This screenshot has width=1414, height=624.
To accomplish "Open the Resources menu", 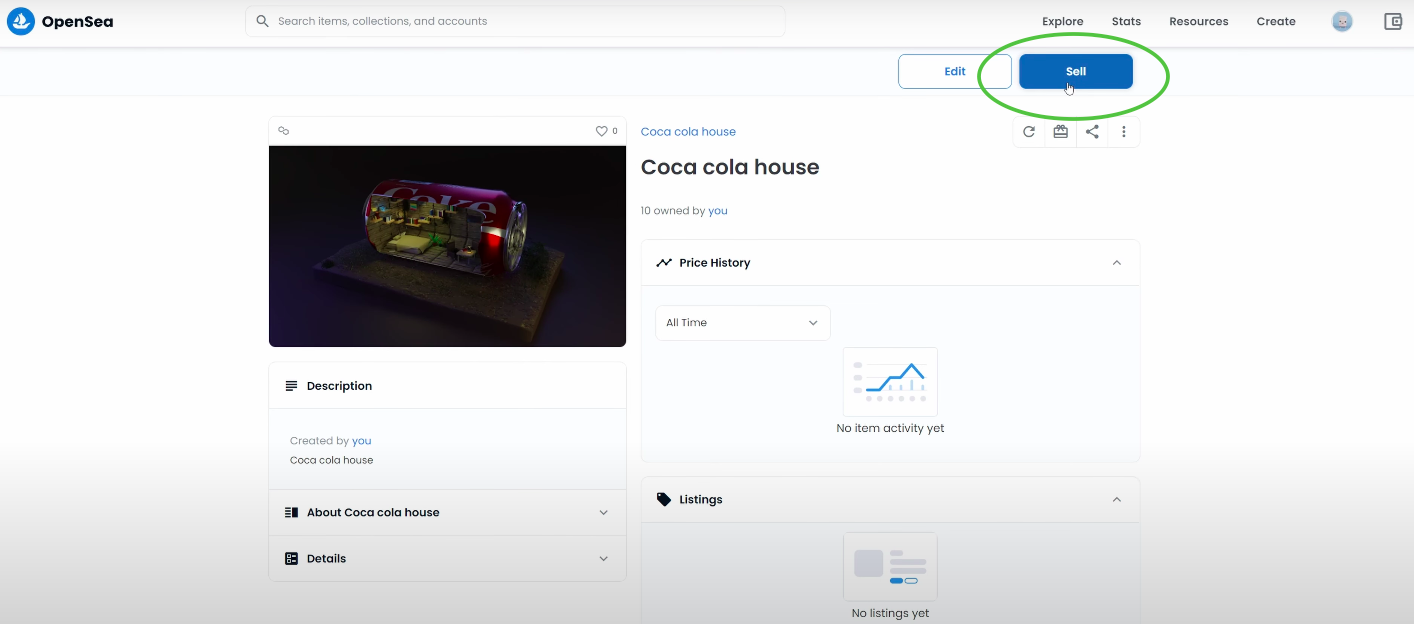I will click(x=1199, y=21).
